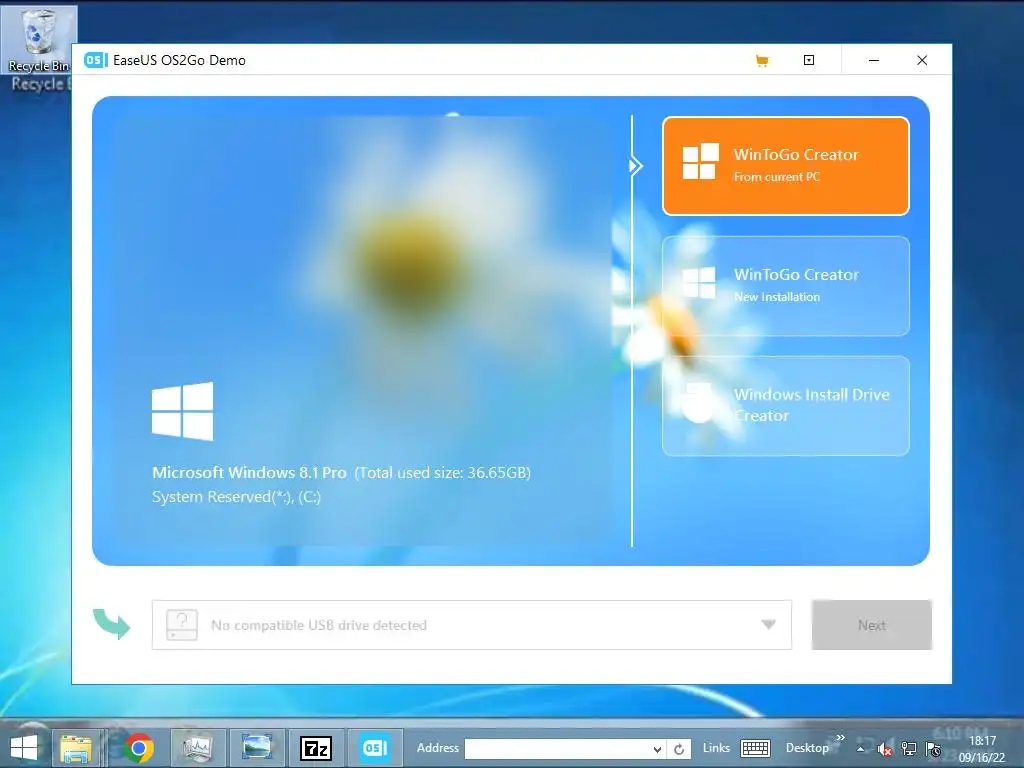Click the green curved arrow icon

point(111,624)
